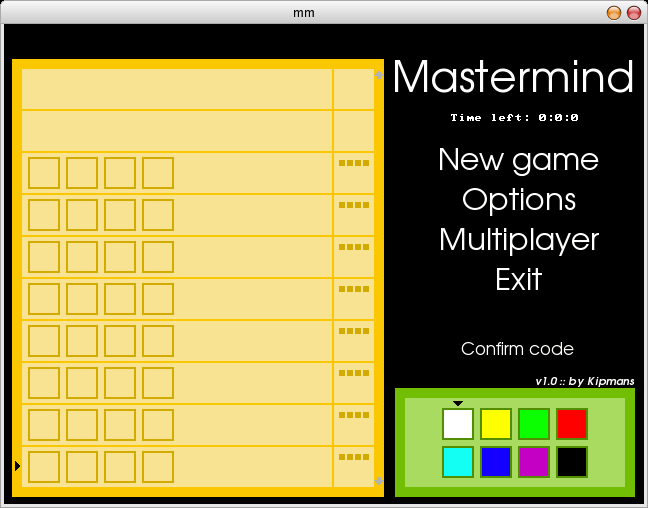Click fourth peg slot in topmost peg row
The height and width of the screenshot is (508, 648).
click(x=158, y=173)
